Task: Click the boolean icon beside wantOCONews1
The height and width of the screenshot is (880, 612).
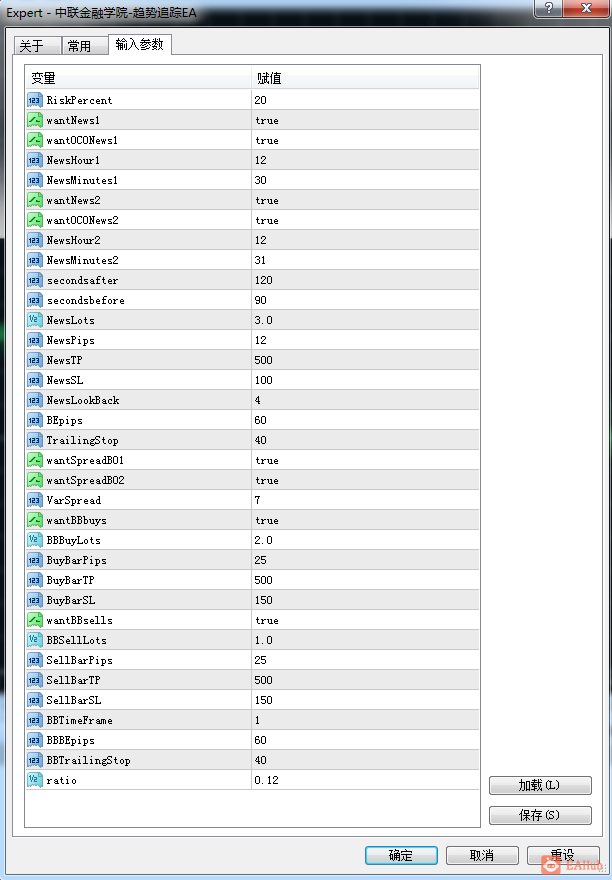Action: [35, 140]
